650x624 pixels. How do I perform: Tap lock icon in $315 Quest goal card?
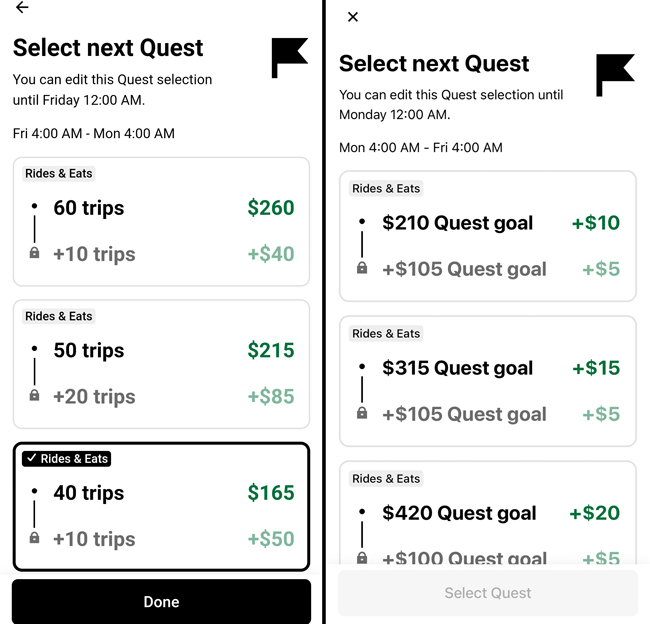click(362, 413)
